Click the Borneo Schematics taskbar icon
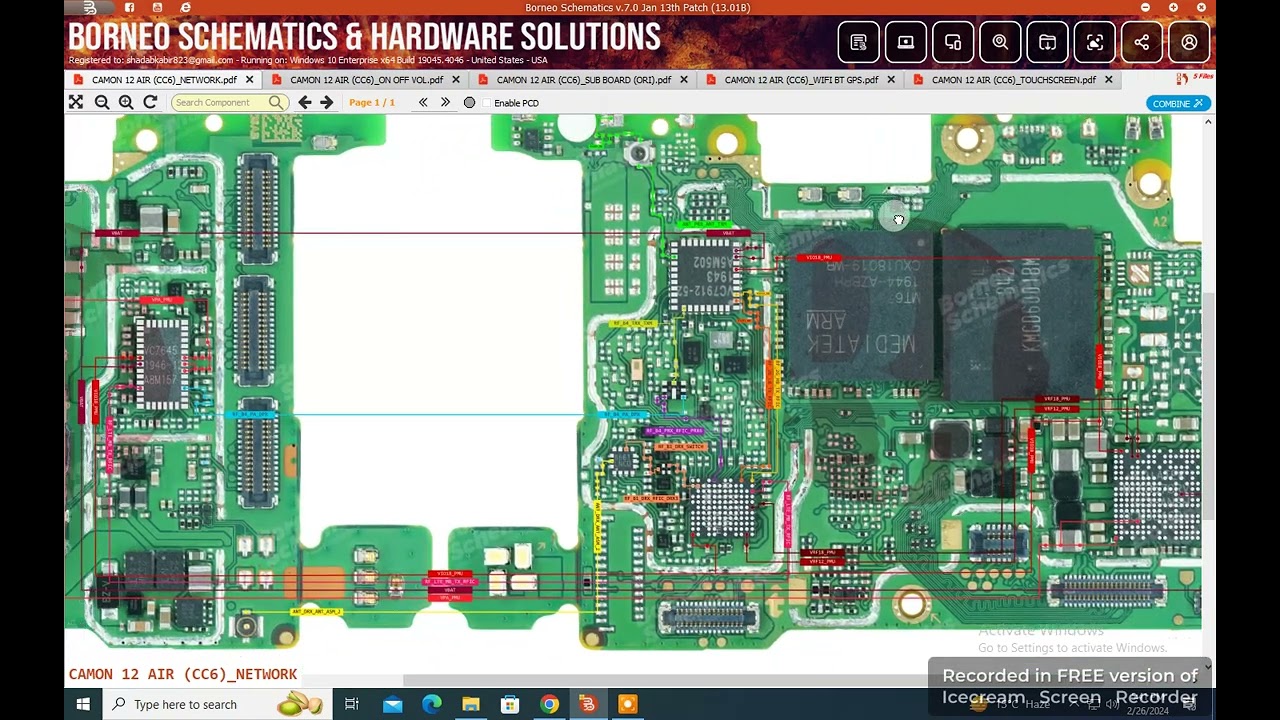The height and width of the screenshot is (720, 1280). click(x=588, y=704)
